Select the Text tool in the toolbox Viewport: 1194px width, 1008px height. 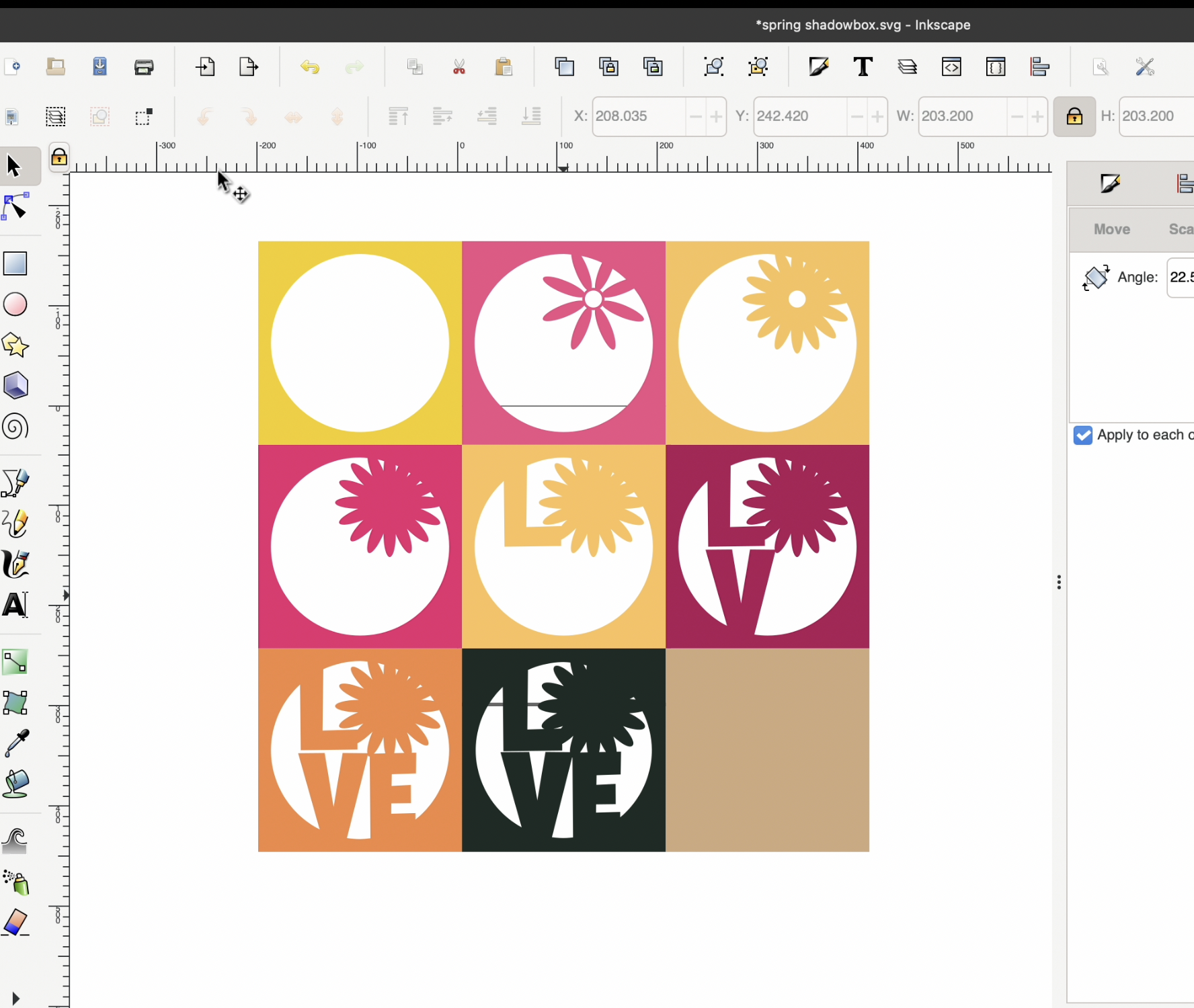coord(15,604)
